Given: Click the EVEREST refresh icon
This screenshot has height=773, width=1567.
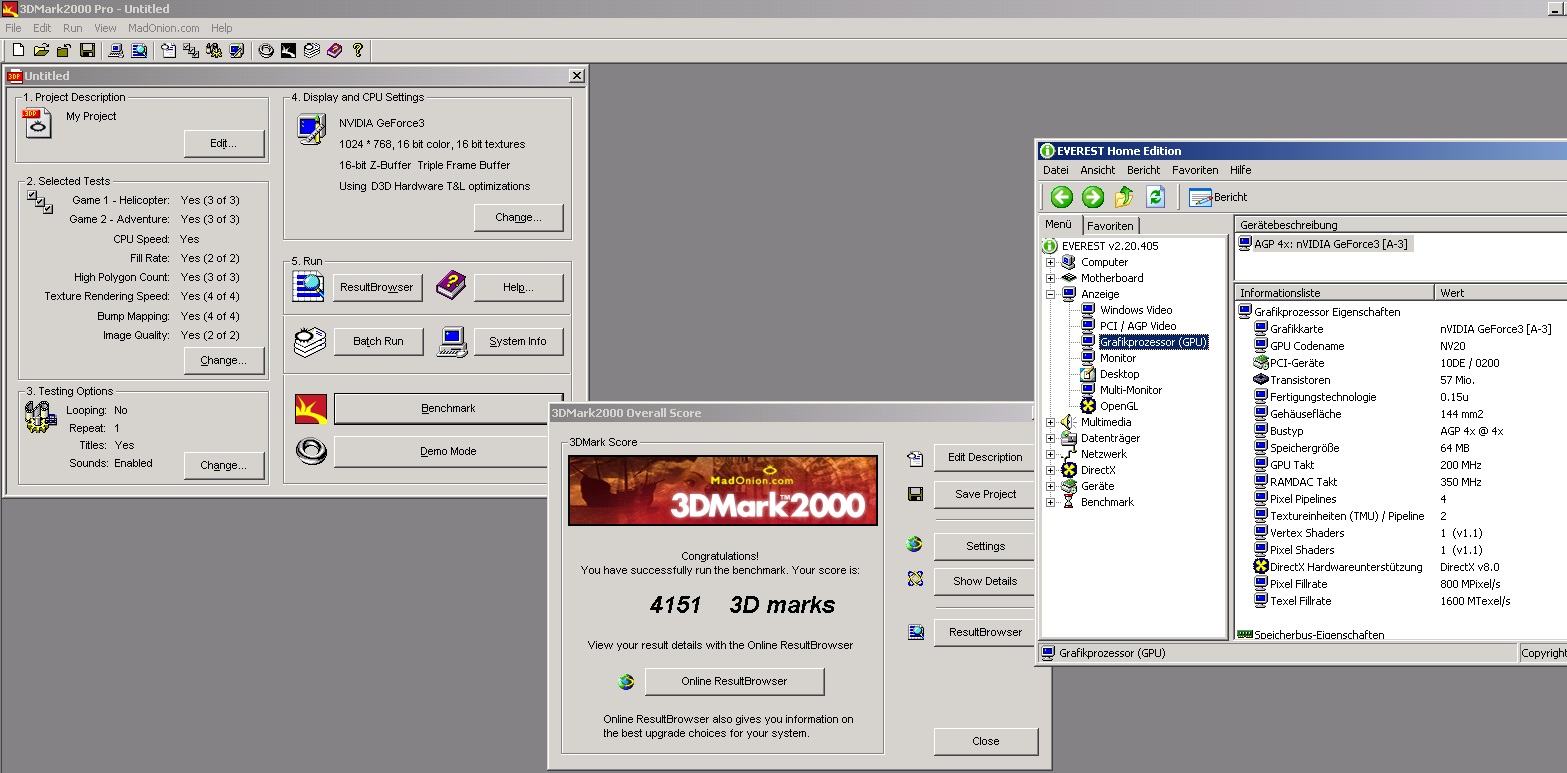Looking at the screenshot, I should point(1155,197).
